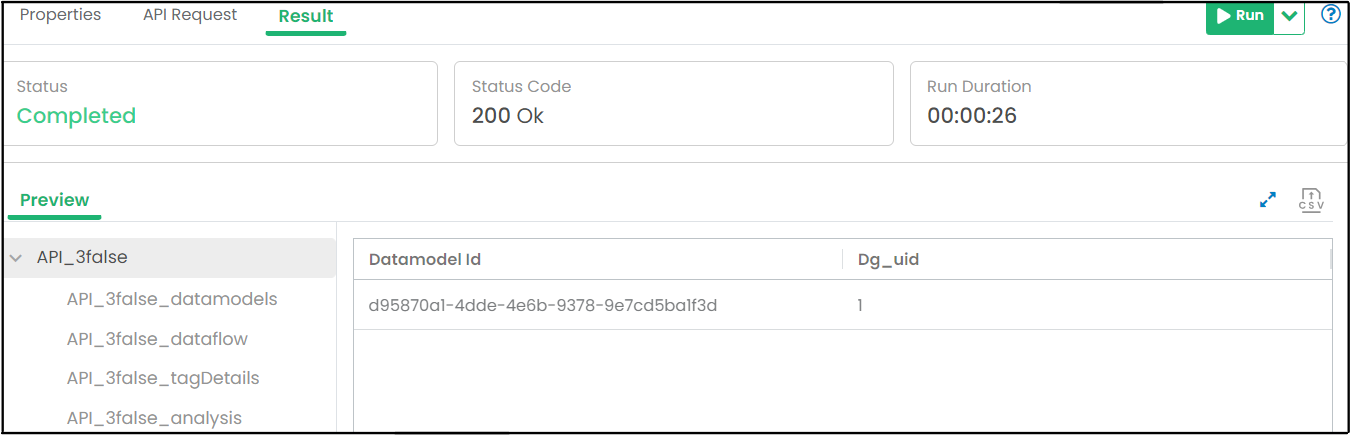This screenshot has width=1351, height=435.
Task: Open the API Request tab
Action: tap(190, 15)
